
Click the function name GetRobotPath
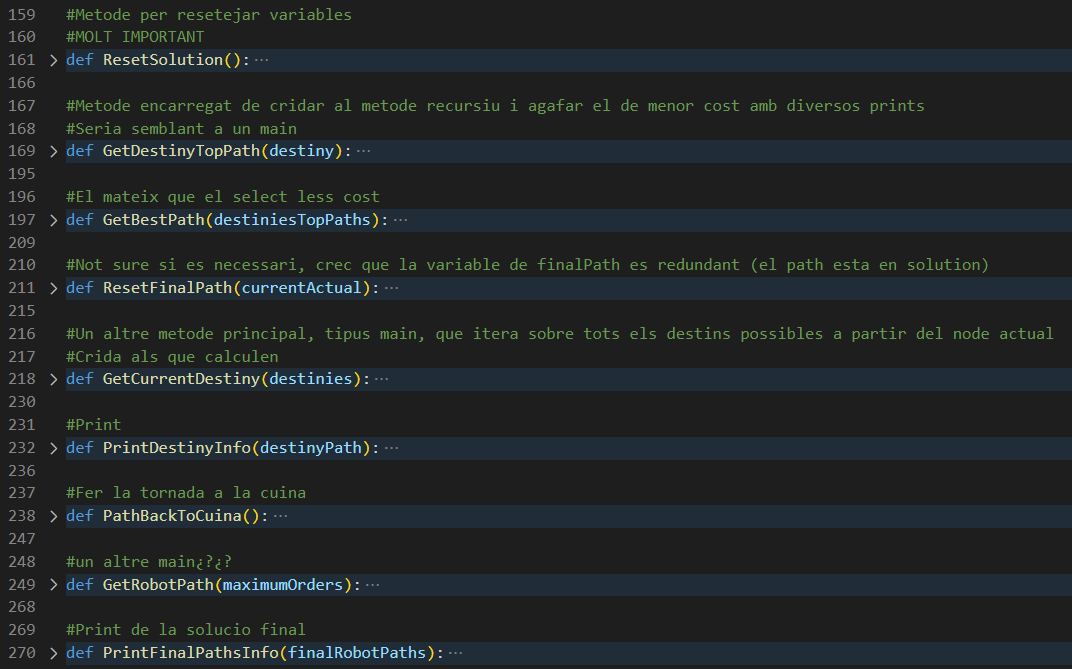click(158, 585)
